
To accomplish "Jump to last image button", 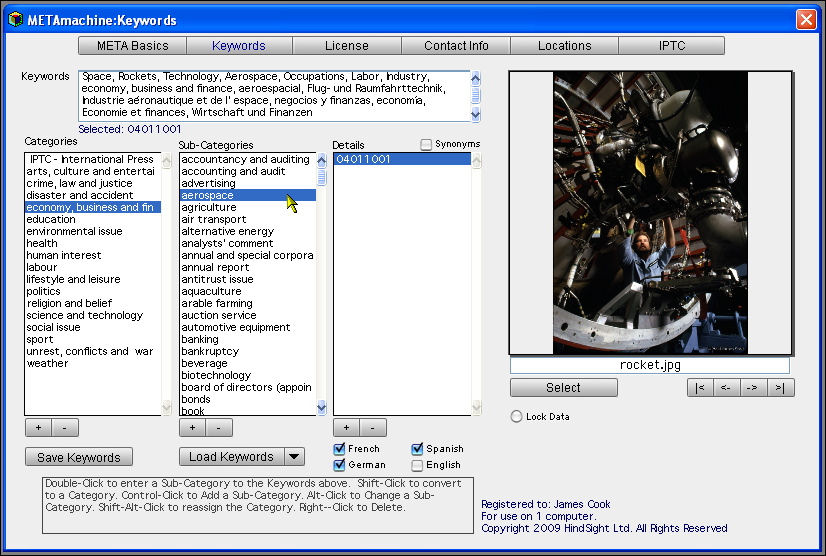I will click(781, 388).
